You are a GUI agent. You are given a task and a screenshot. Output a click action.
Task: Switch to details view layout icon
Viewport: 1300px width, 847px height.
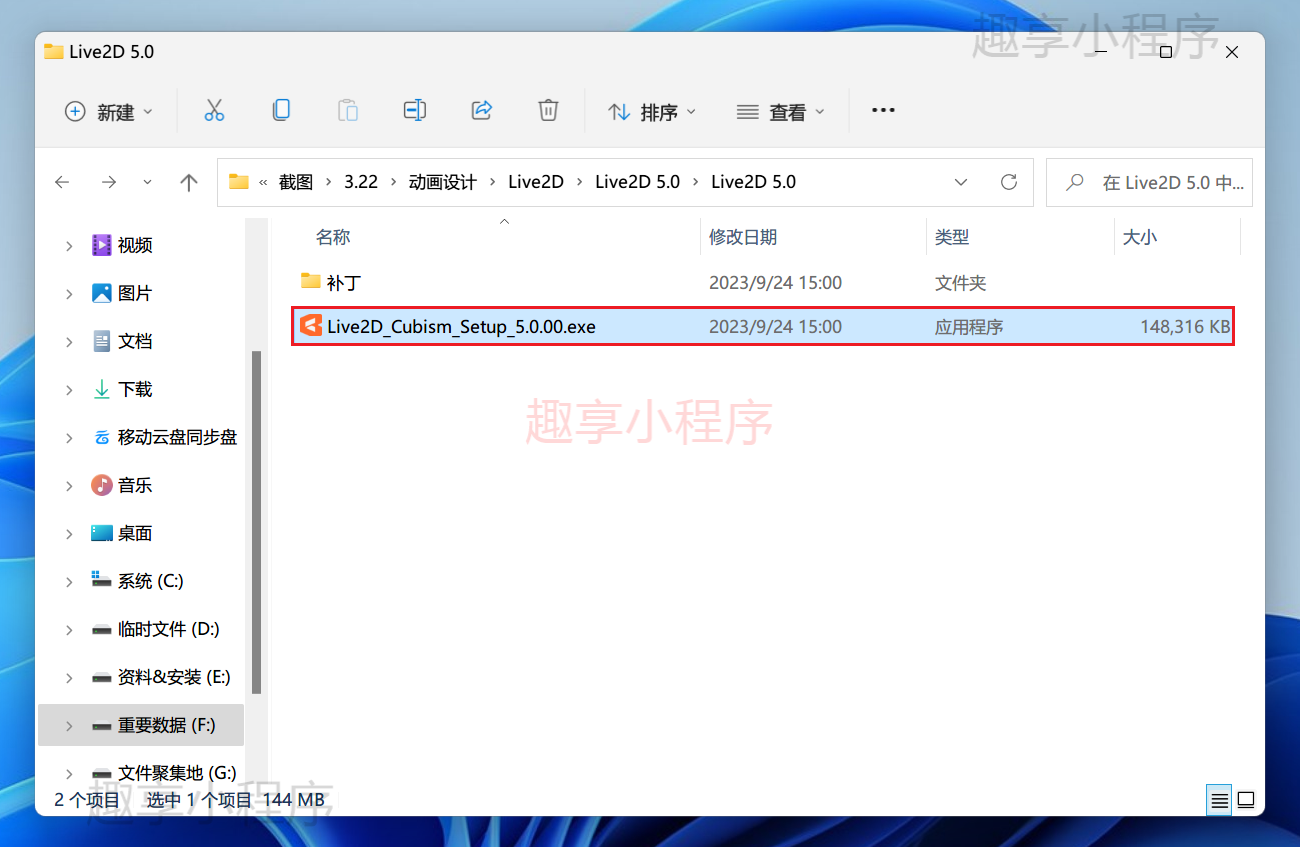(1219, 800)
